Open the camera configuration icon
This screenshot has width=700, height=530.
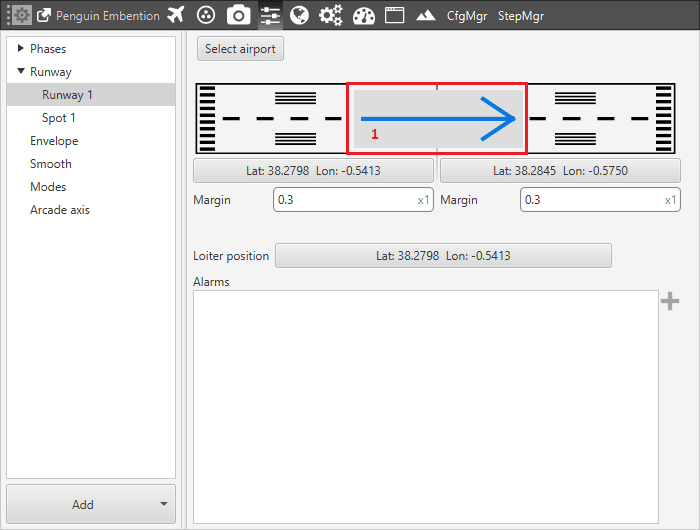point(238,15)
